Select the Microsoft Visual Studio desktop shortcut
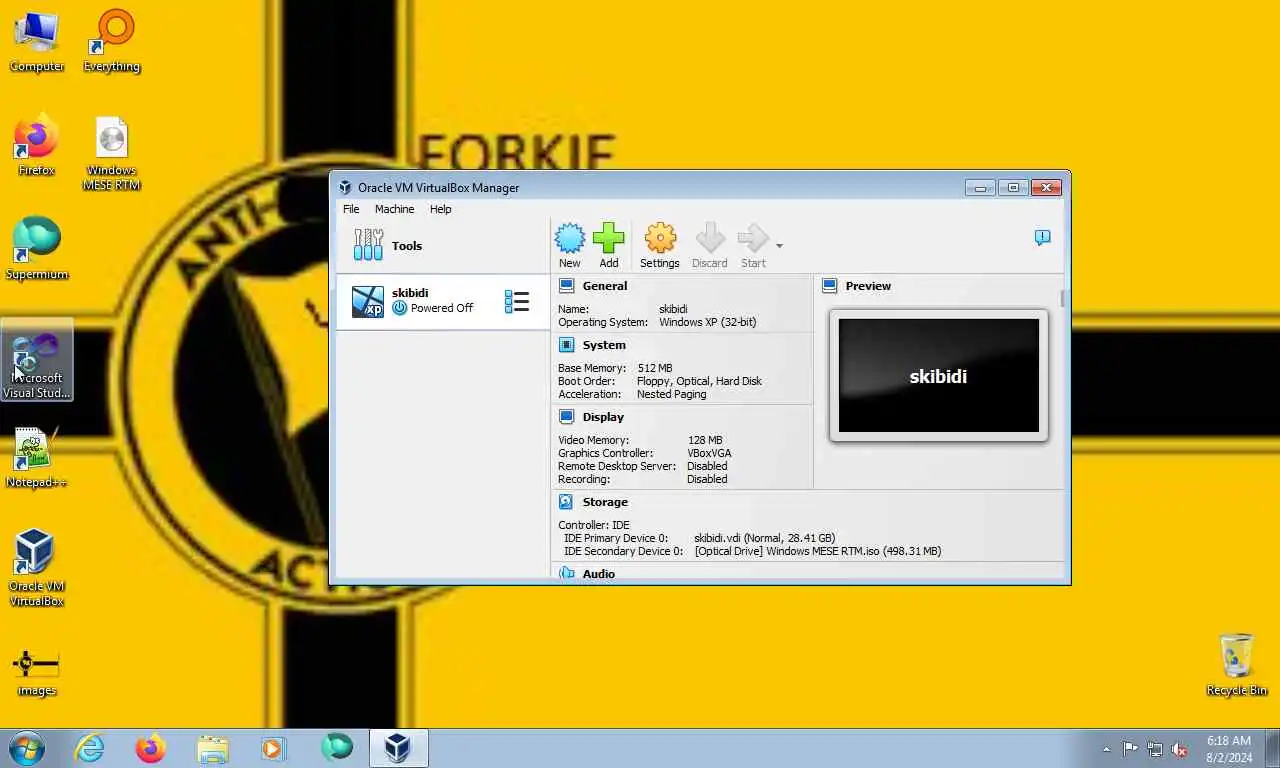The width and height of the screenshot is (1280, 768). point(37,361)
